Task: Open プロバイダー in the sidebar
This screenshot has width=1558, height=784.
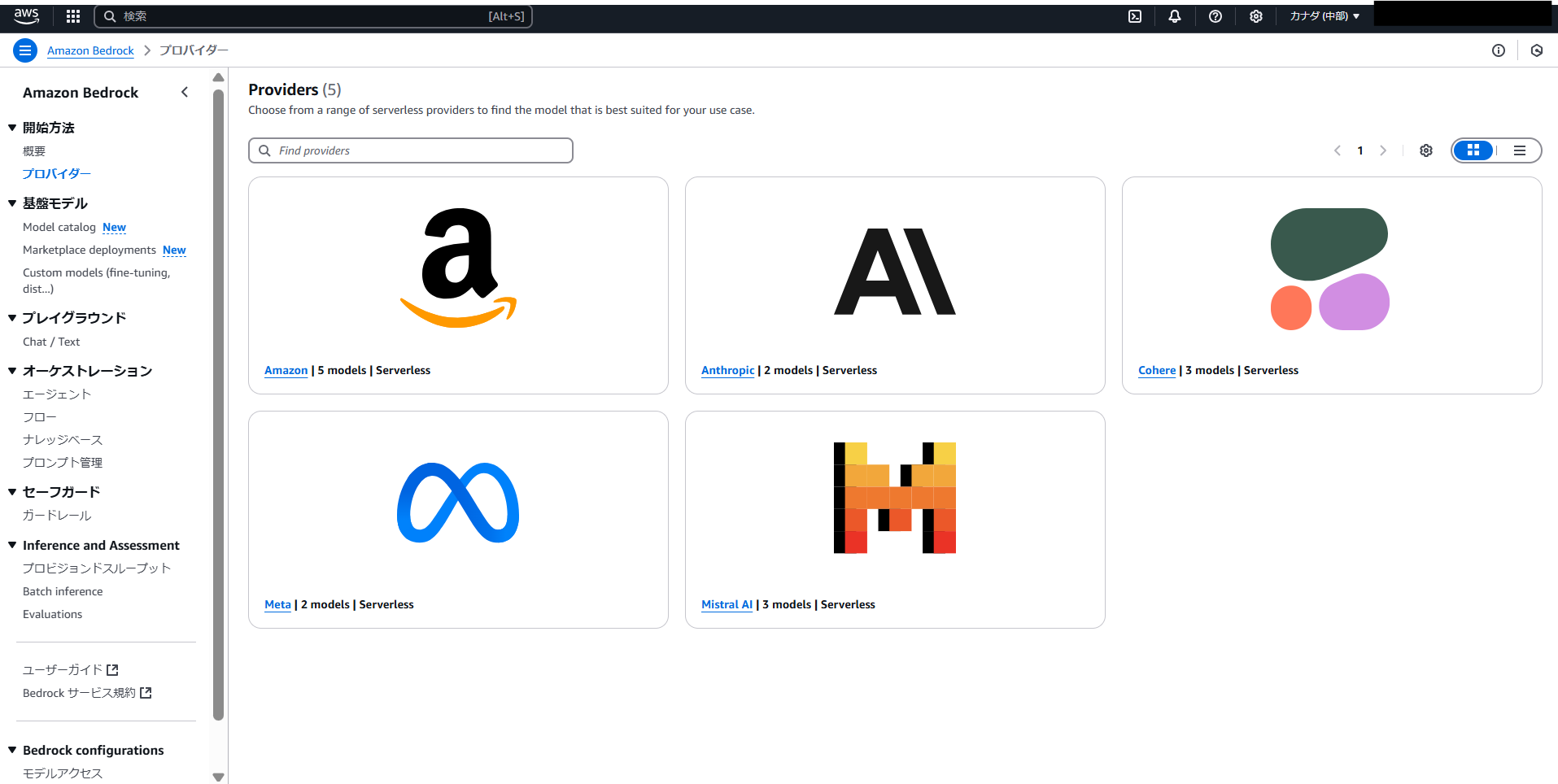Action: point(57,174)
